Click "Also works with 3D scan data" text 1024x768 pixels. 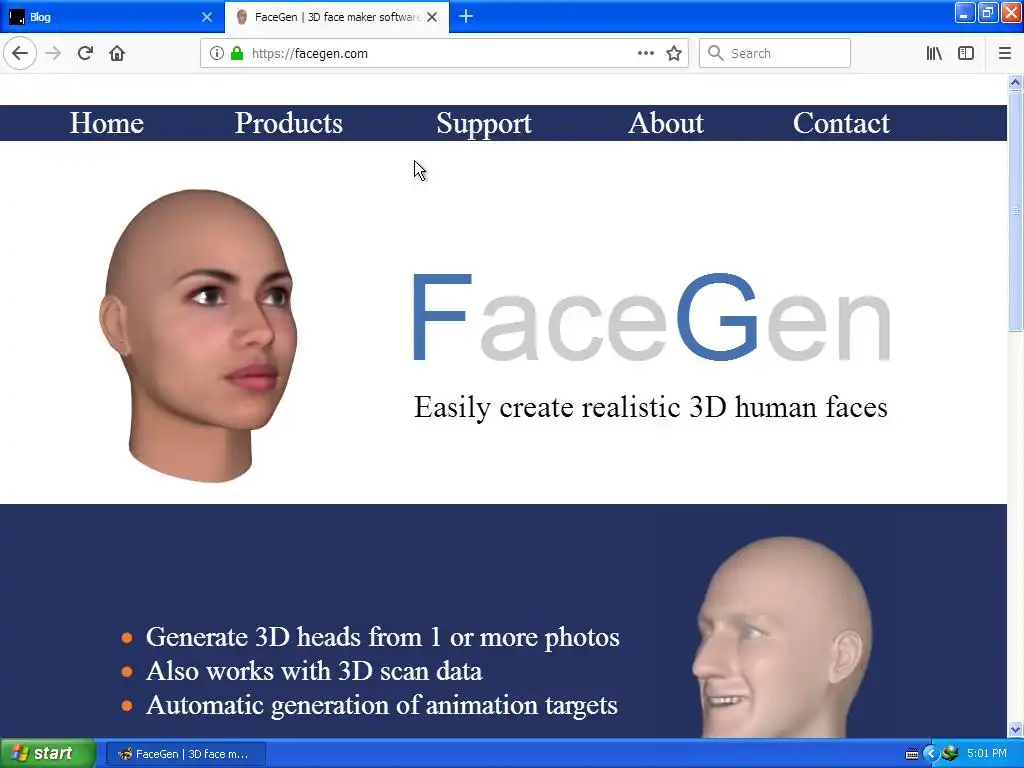pos(314,671)
